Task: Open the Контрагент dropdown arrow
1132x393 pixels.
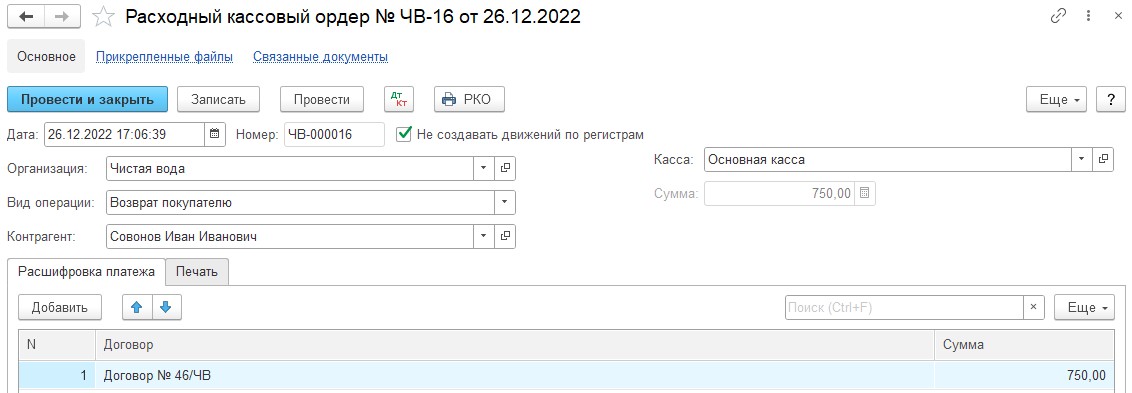Action: pos(484,236)
